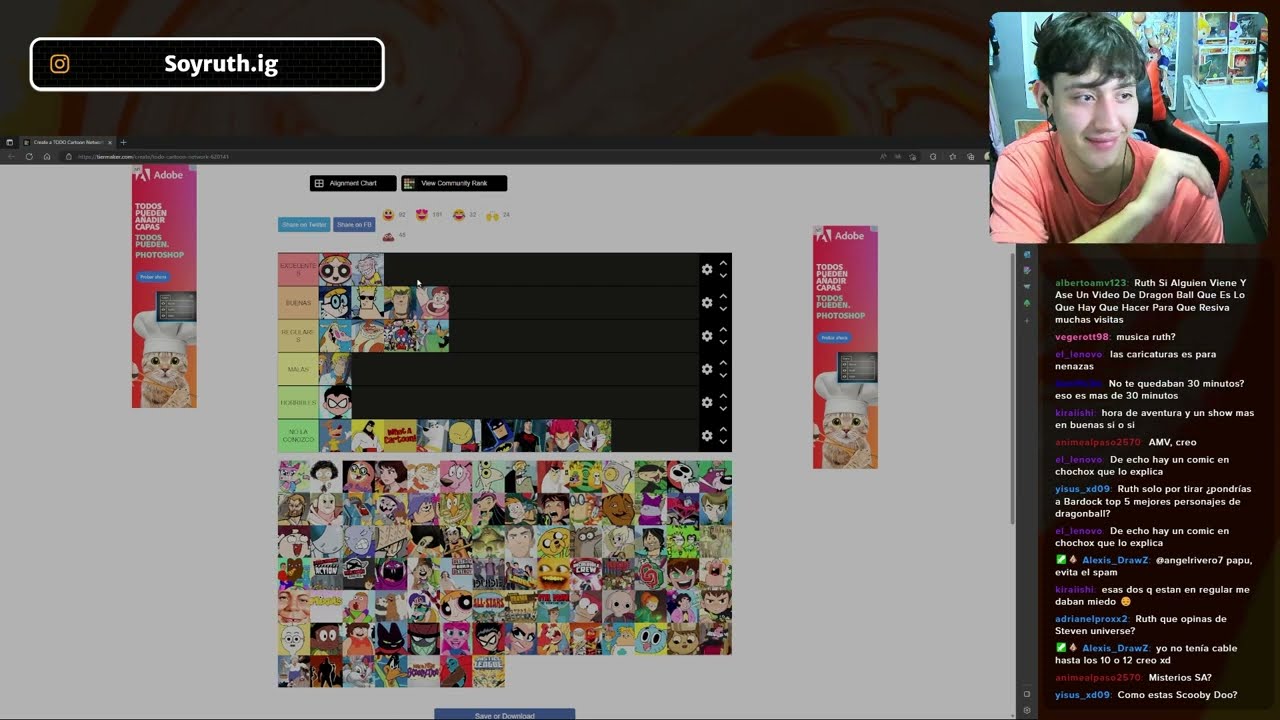This screenshot has height=720, width=1280.
Task: Close the Create a TODO Cartoon Network tab
Action: (110, 143)
